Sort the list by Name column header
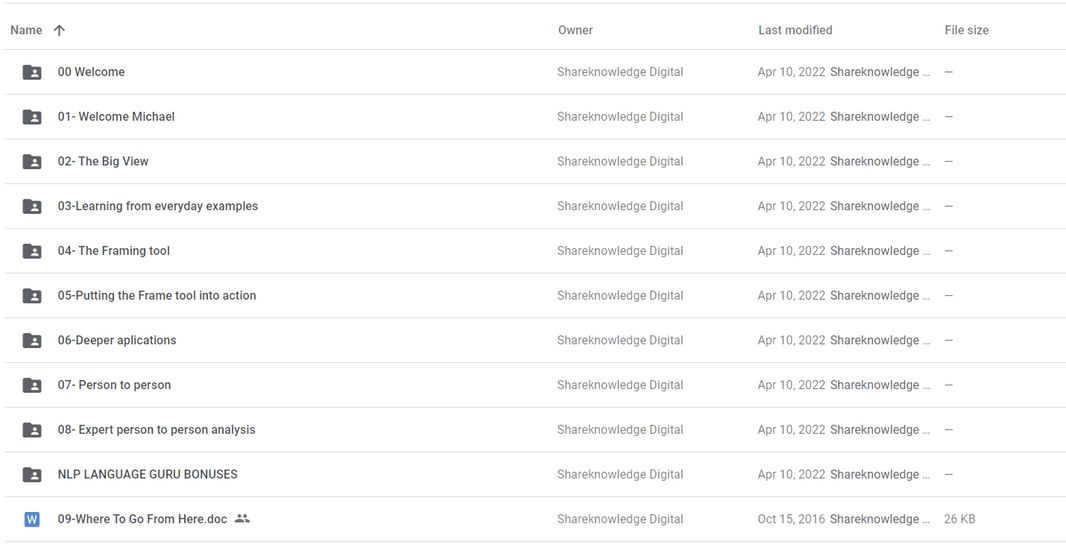 point(26,30)
